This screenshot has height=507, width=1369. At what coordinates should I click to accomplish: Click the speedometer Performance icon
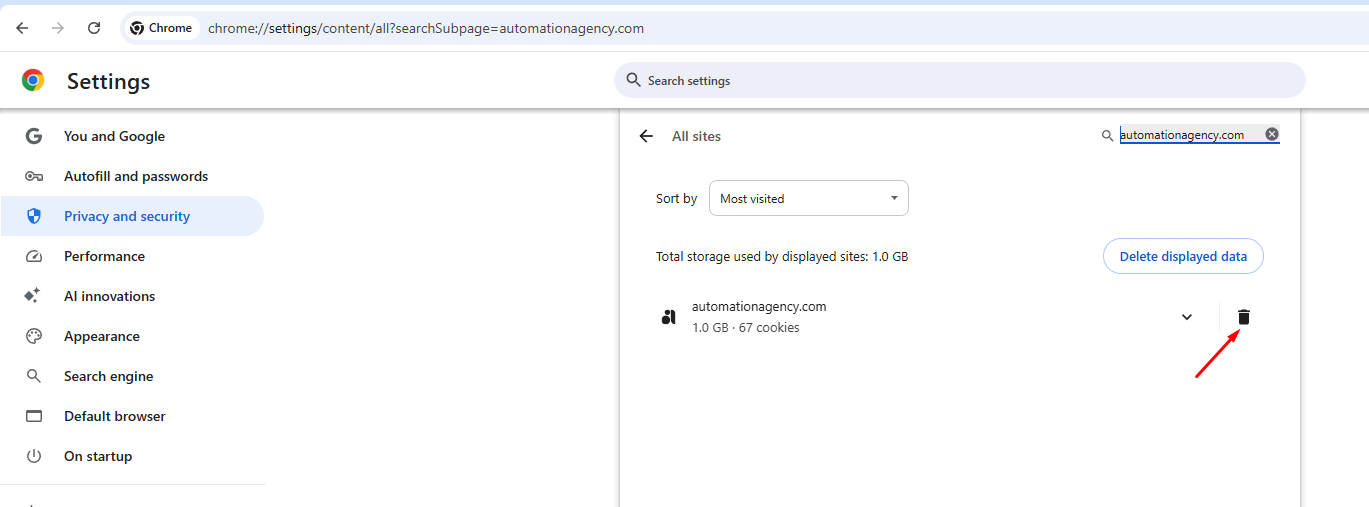[x=34, y=256]
